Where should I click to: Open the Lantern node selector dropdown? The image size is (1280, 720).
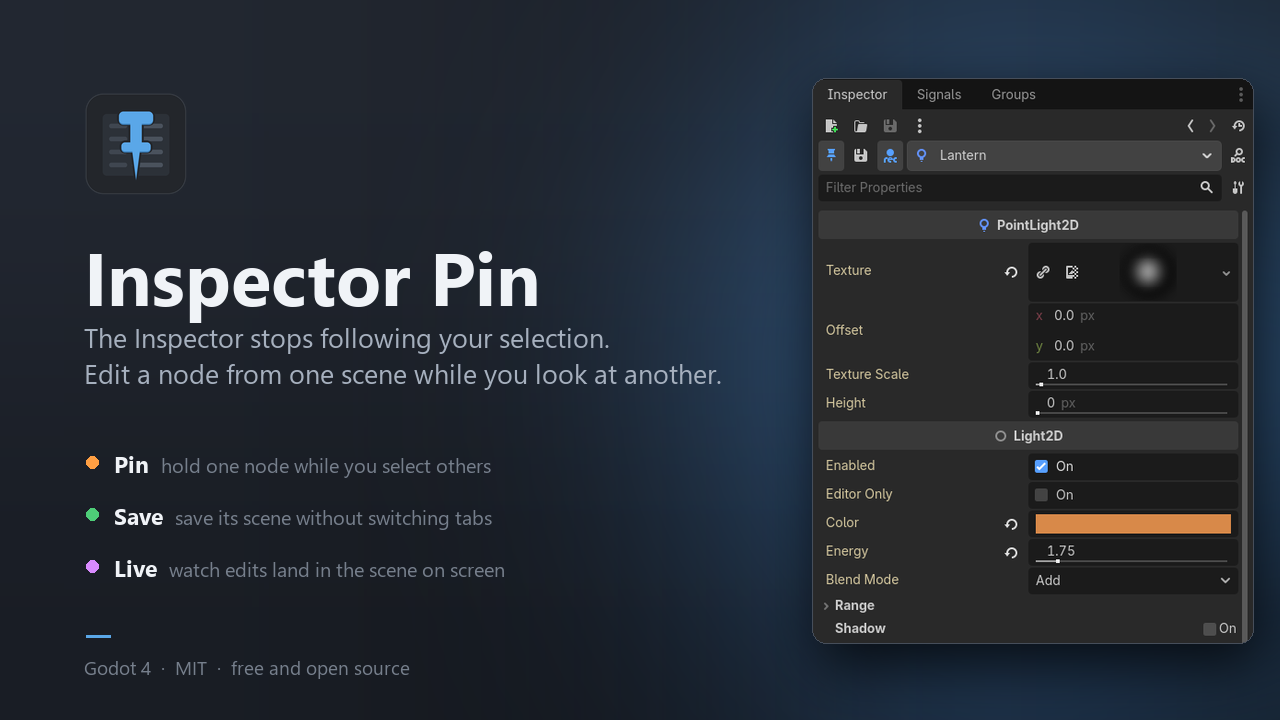(1064, 156)
